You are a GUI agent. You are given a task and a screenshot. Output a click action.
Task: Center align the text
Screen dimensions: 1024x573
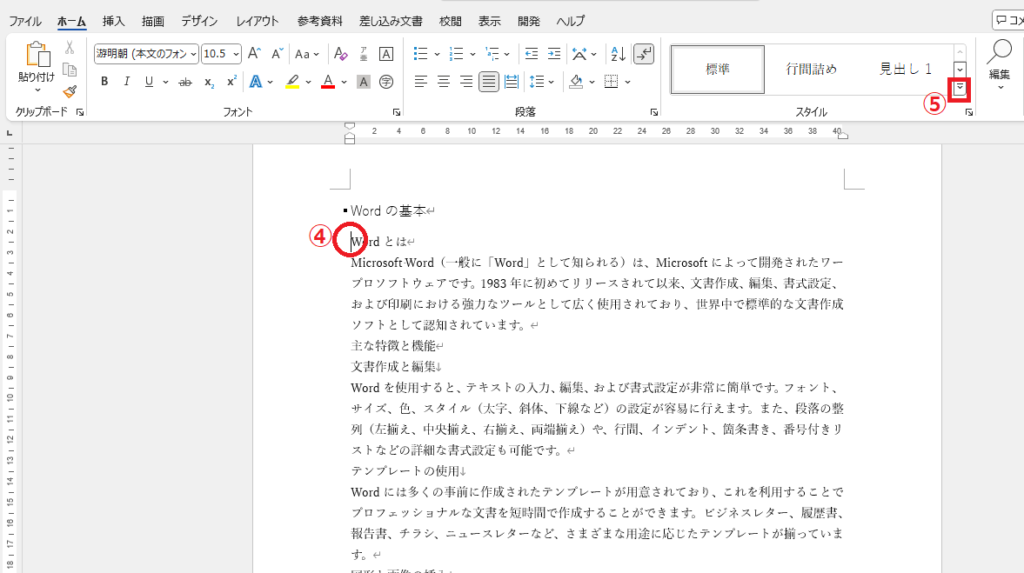pos(443,82)
